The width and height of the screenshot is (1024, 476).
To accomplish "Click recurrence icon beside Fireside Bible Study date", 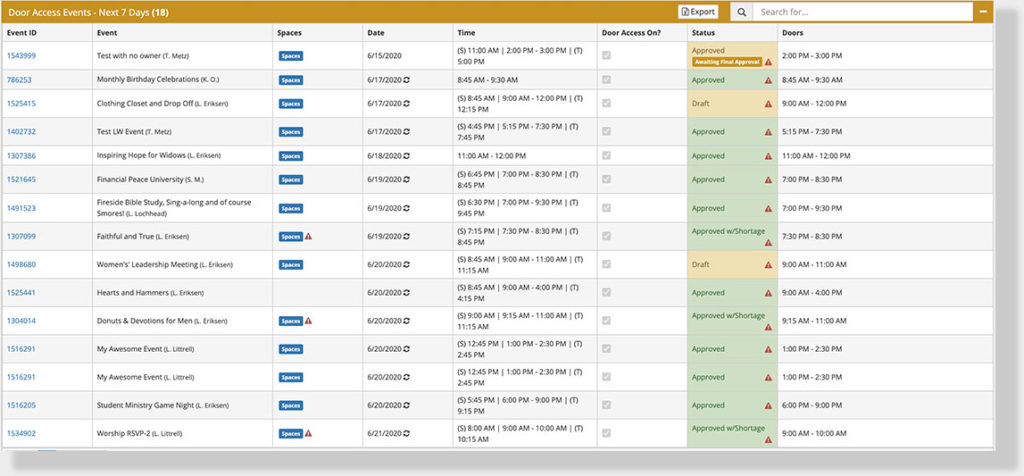I will [x=407, y=208].
